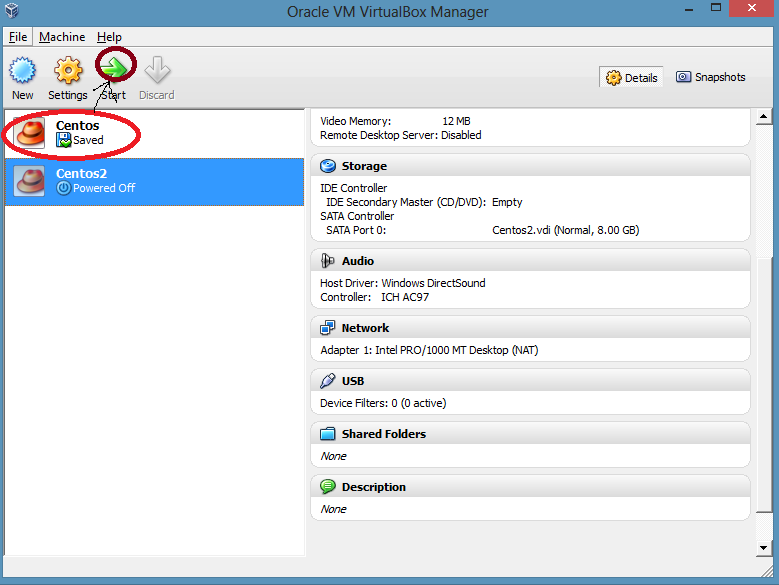Click None under Shared Folders

333,456
